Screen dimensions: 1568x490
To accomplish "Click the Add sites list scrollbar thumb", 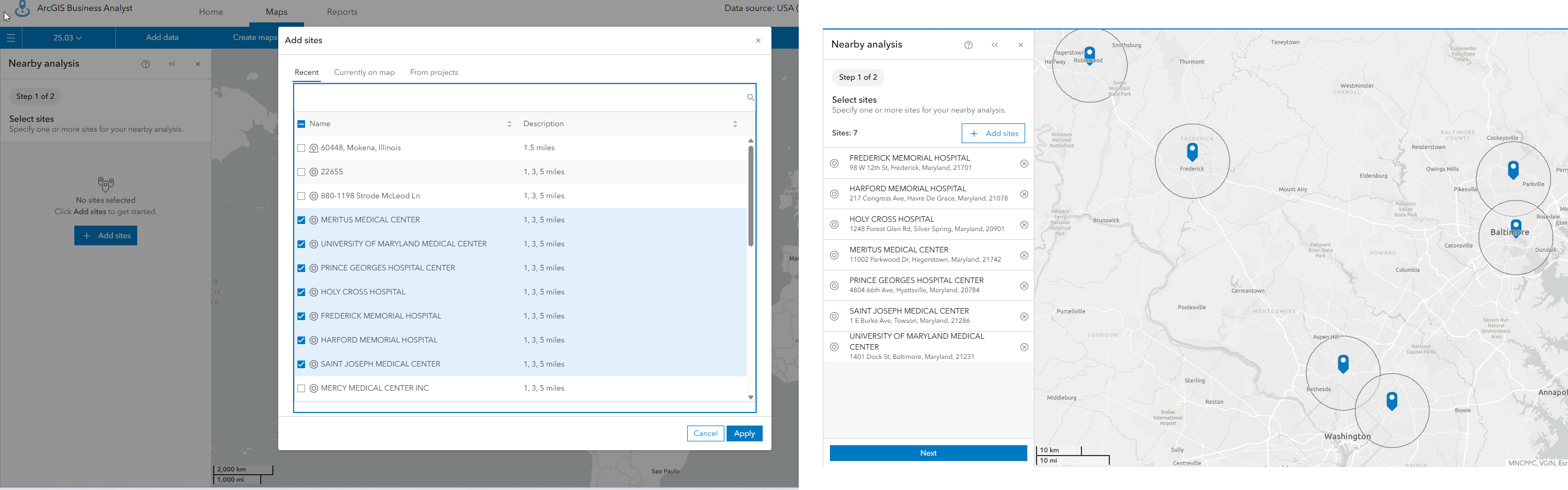I will click(751, 196).
